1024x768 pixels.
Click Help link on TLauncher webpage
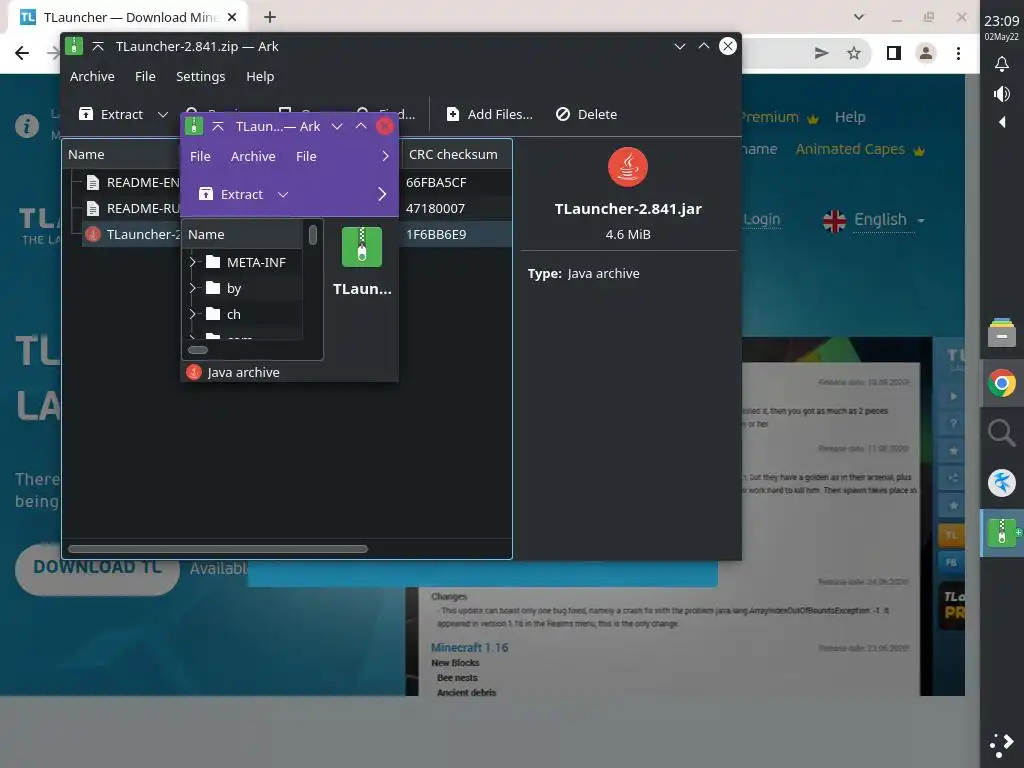850,118
